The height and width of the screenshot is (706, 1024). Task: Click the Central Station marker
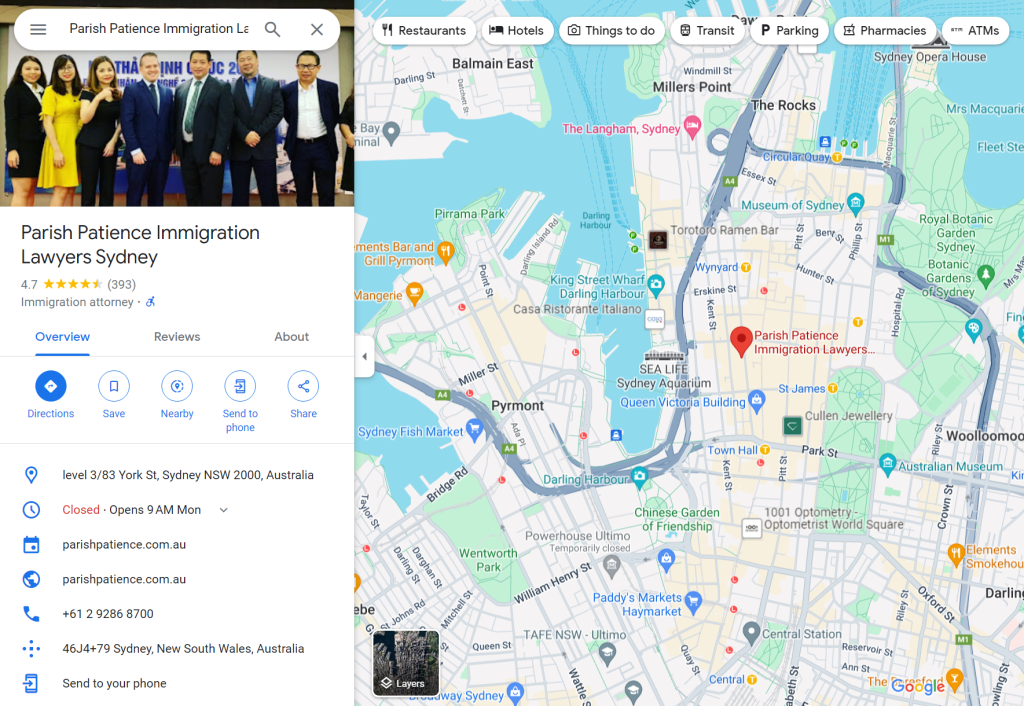tap(751, 632)
